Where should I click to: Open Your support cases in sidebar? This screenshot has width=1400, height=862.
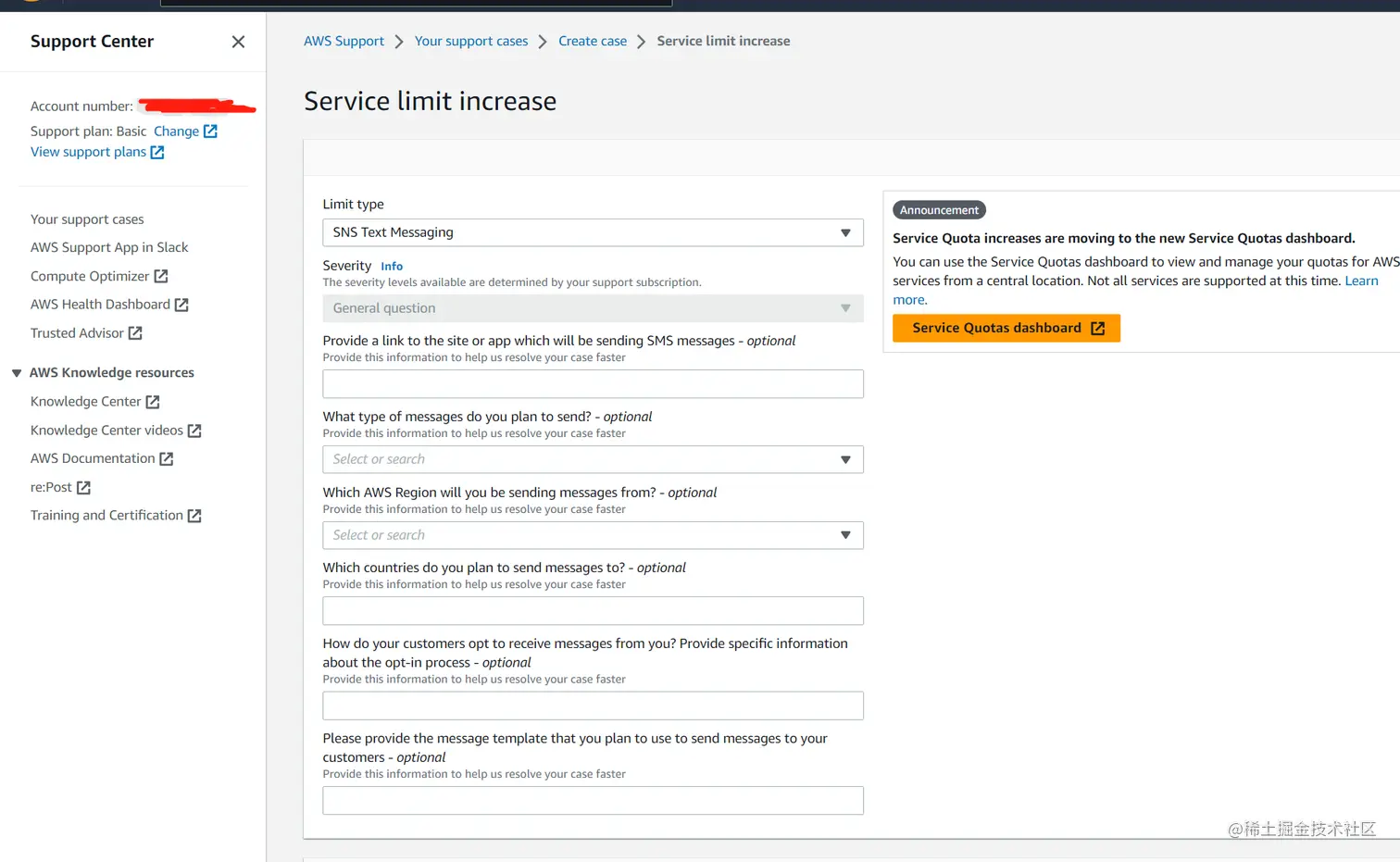tap(87, 219)
